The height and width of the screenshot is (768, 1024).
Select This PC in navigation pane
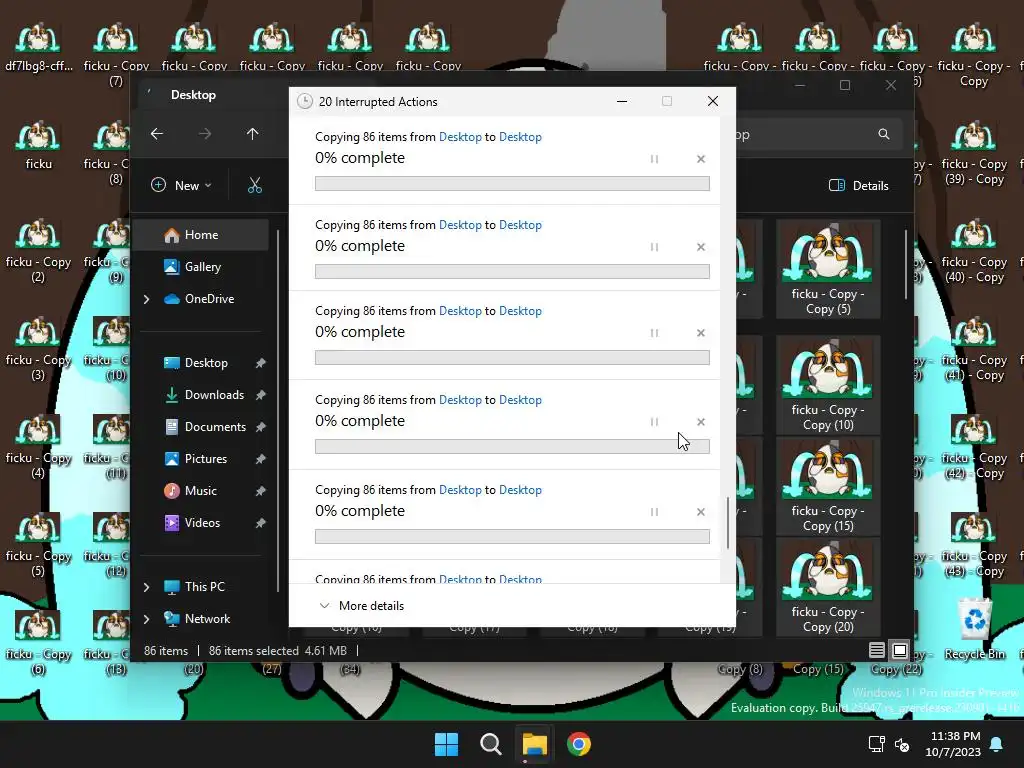click(x=204, y=587)
